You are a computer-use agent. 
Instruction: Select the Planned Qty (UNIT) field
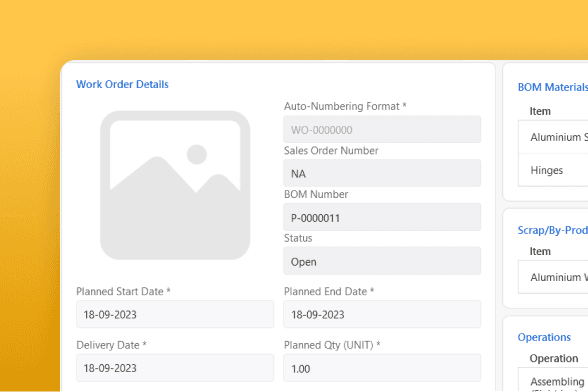pyautogui.click(x=382, y=368)
